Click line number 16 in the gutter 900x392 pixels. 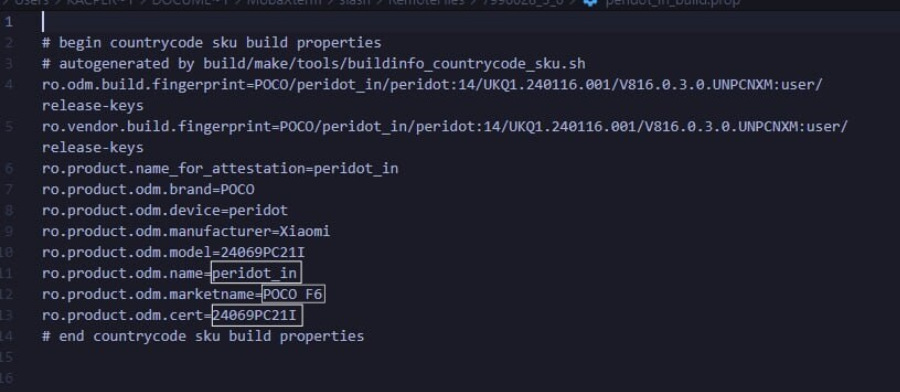pyautogui.click(x=7, y=378)
